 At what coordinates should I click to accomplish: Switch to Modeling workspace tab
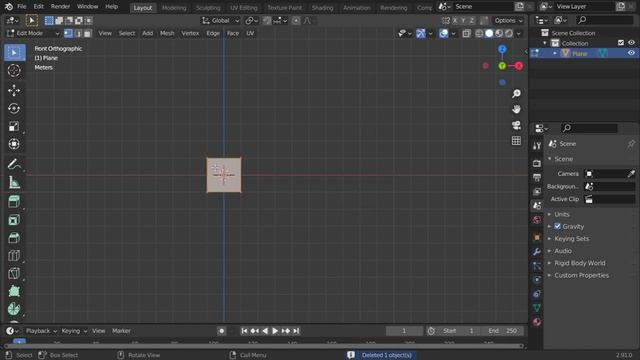(x=174, y=7)
